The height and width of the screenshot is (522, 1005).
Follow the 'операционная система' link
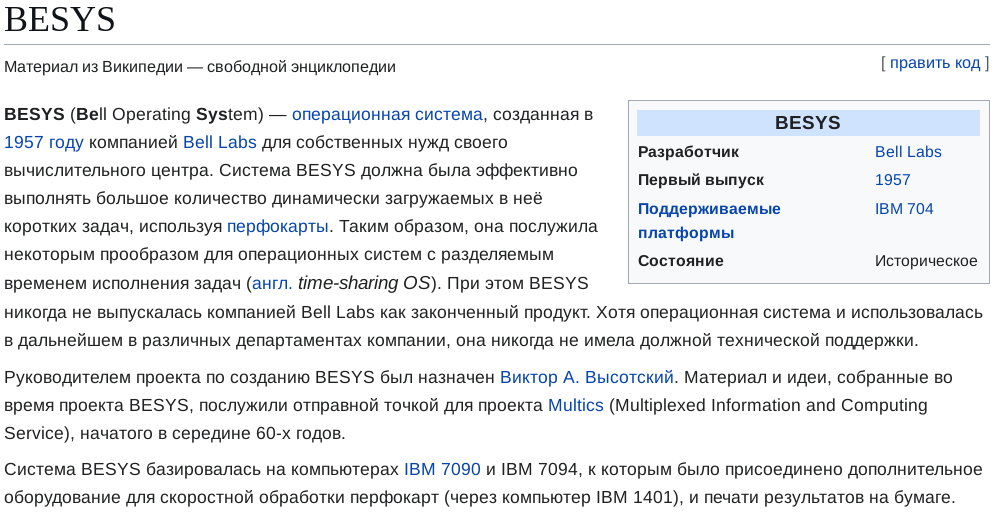[387, 114]
